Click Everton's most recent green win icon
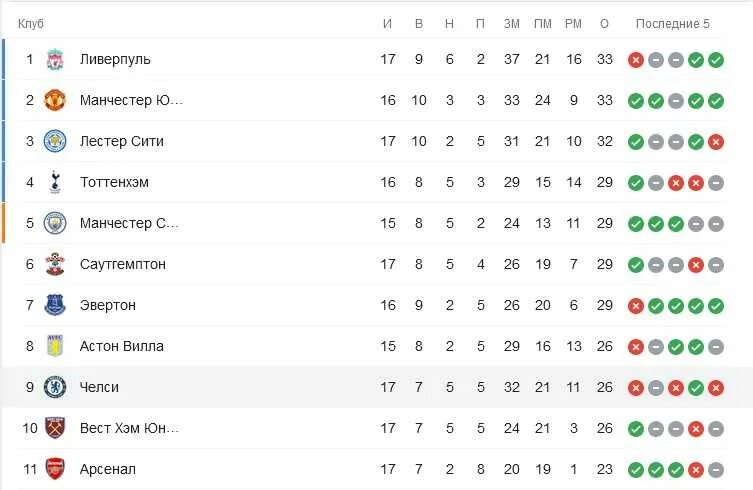This screenshot has width=753, height=490. coord(716,306)
